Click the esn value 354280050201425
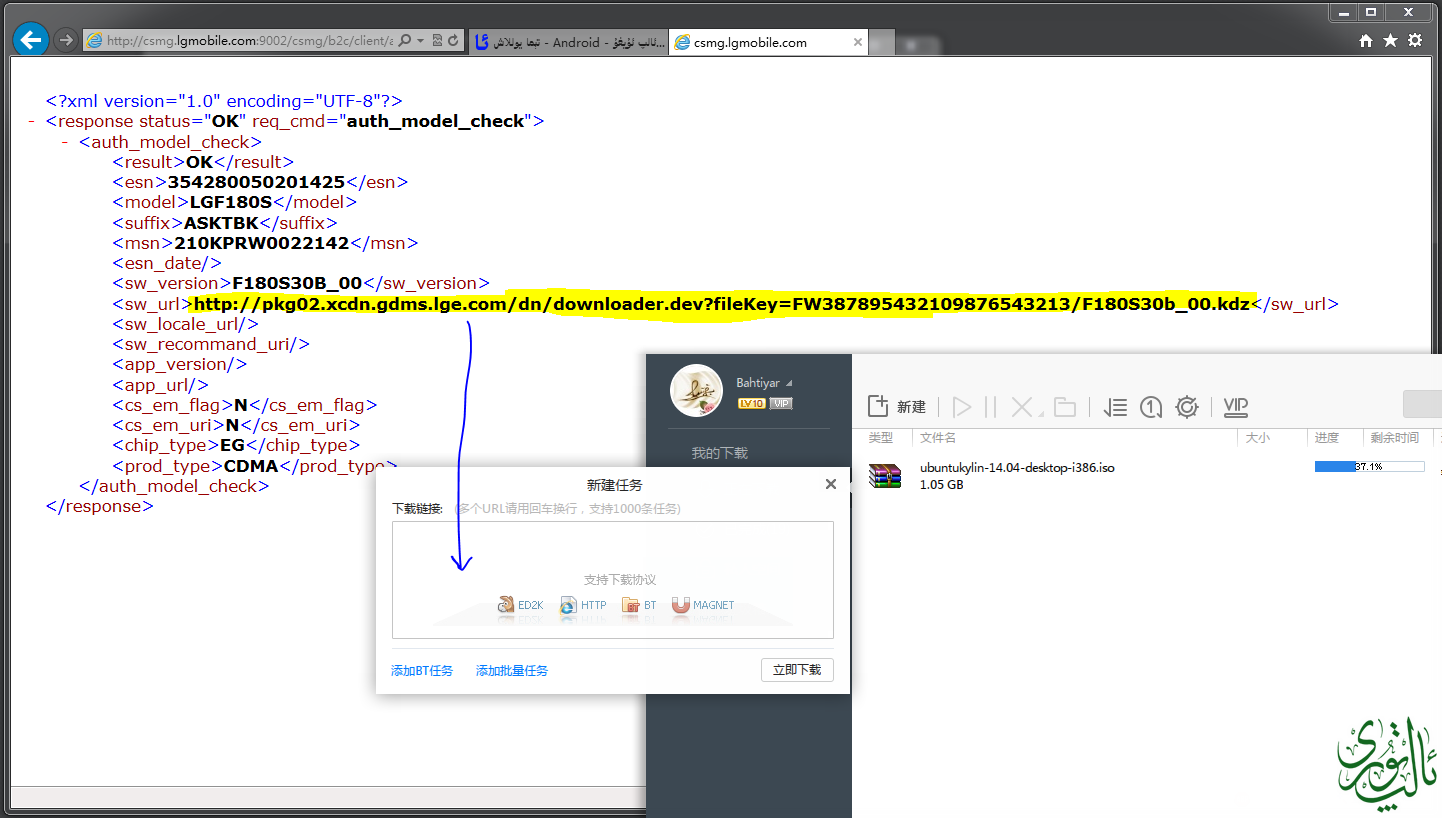The image size is (1442, 818). [256, 182]
